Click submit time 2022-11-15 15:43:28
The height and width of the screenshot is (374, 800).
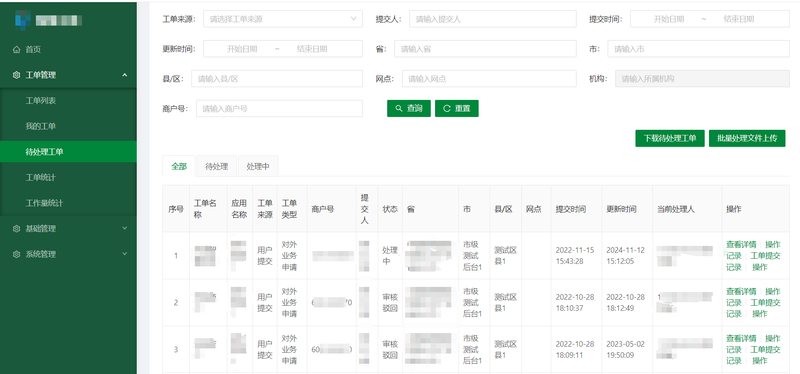(x=575, y=256)
